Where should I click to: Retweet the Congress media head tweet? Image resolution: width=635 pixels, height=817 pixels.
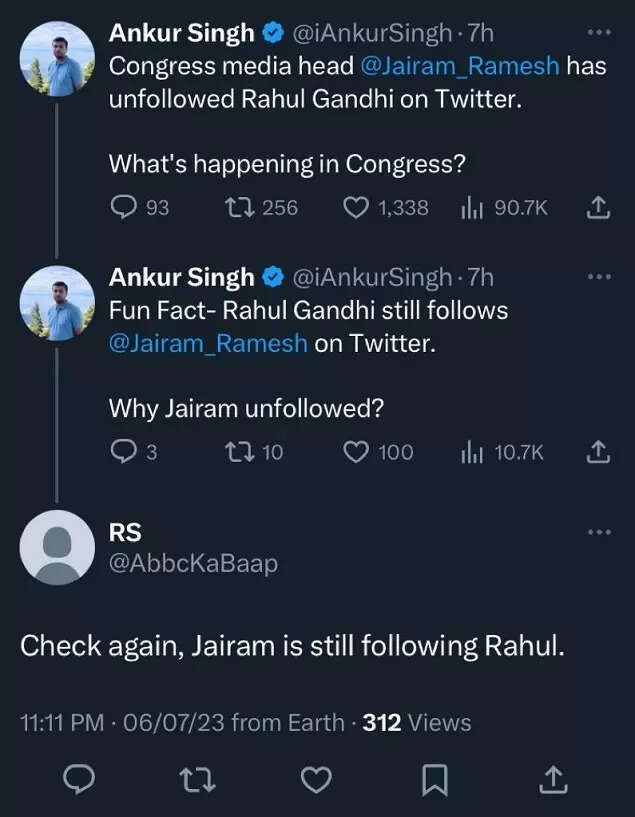237,207
